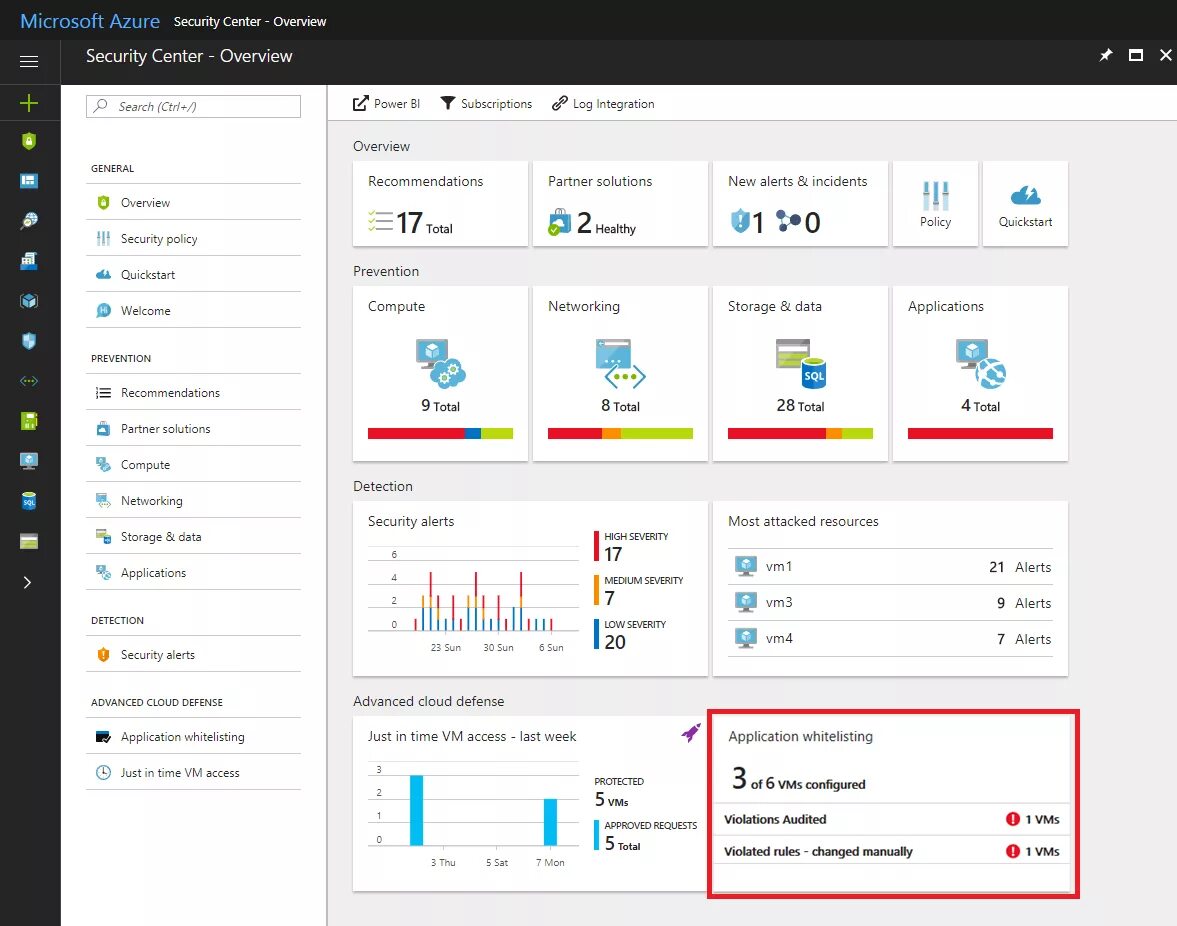Click the Applications red severity bar
This screenshot has height=926, width=1177.
click(x=980, y=433)
